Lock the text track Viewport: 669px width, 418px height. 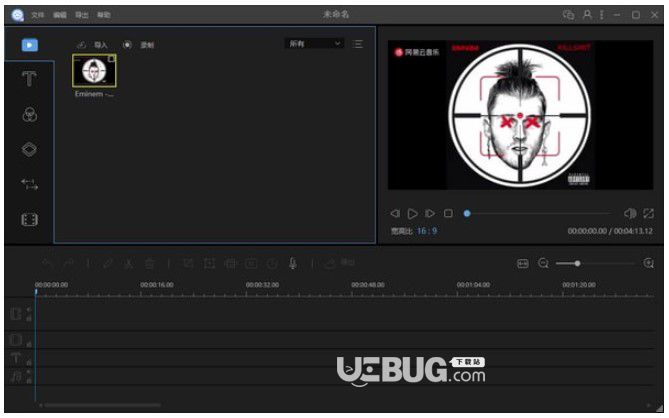coord(29,363)
